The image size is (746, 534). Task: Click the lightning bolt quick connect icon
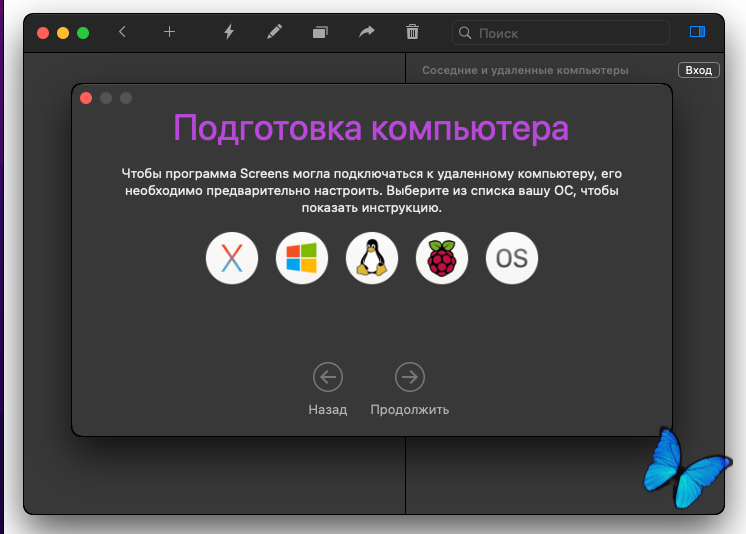point(229,32)
